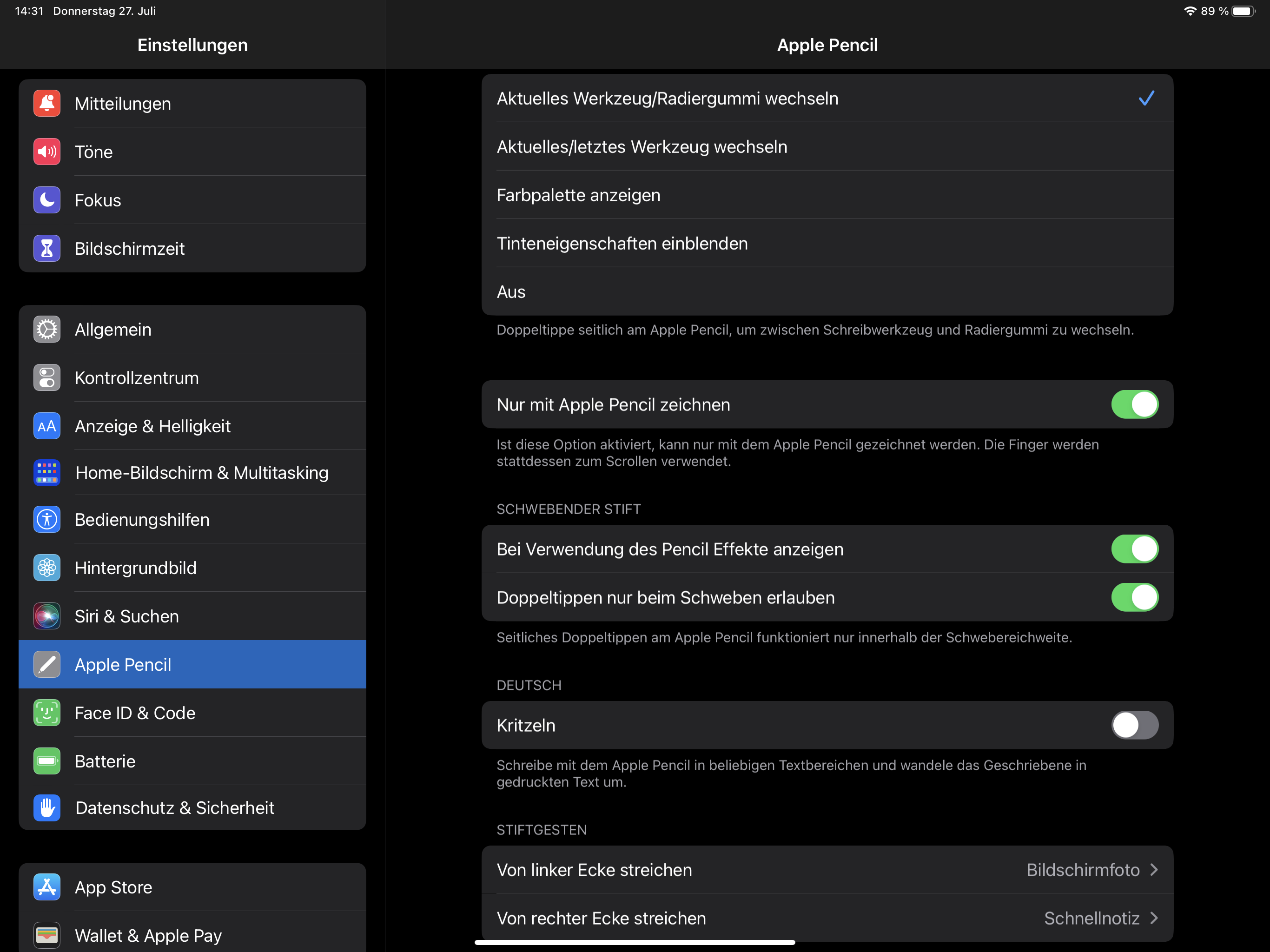Tap the Siri & Suchen icon
Image resolution: width=1270 pixels, height=952 pixels.
point(46,616)
